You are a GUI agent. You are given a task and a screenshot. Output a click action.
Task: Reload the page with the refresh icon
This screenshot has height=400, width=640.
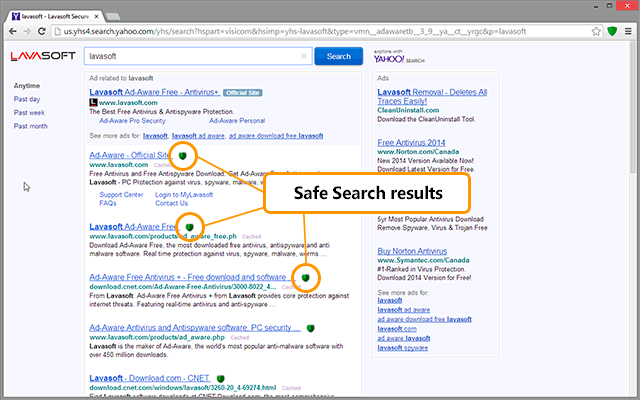point(41,31)
